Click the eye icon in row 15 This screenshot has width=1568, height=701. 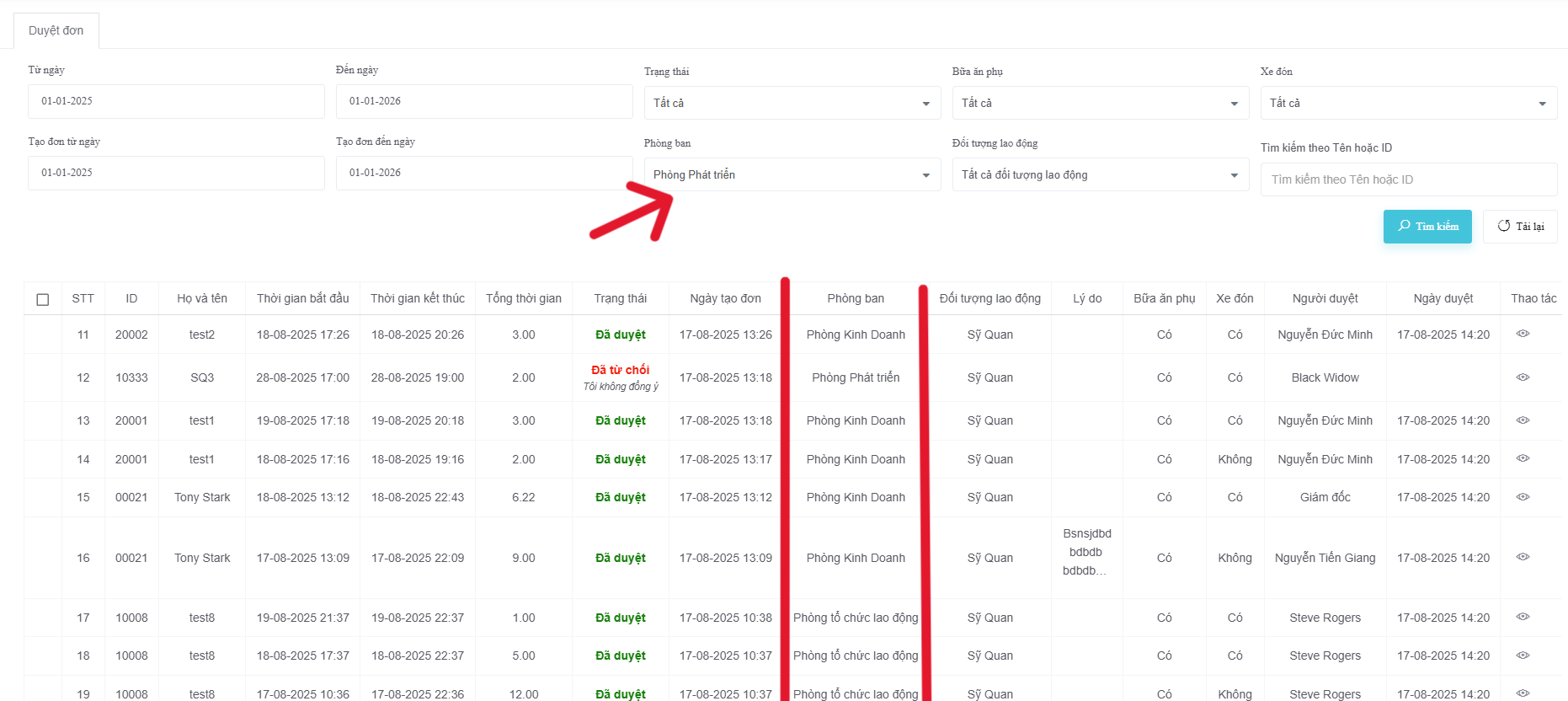(x=1523, y=497)
